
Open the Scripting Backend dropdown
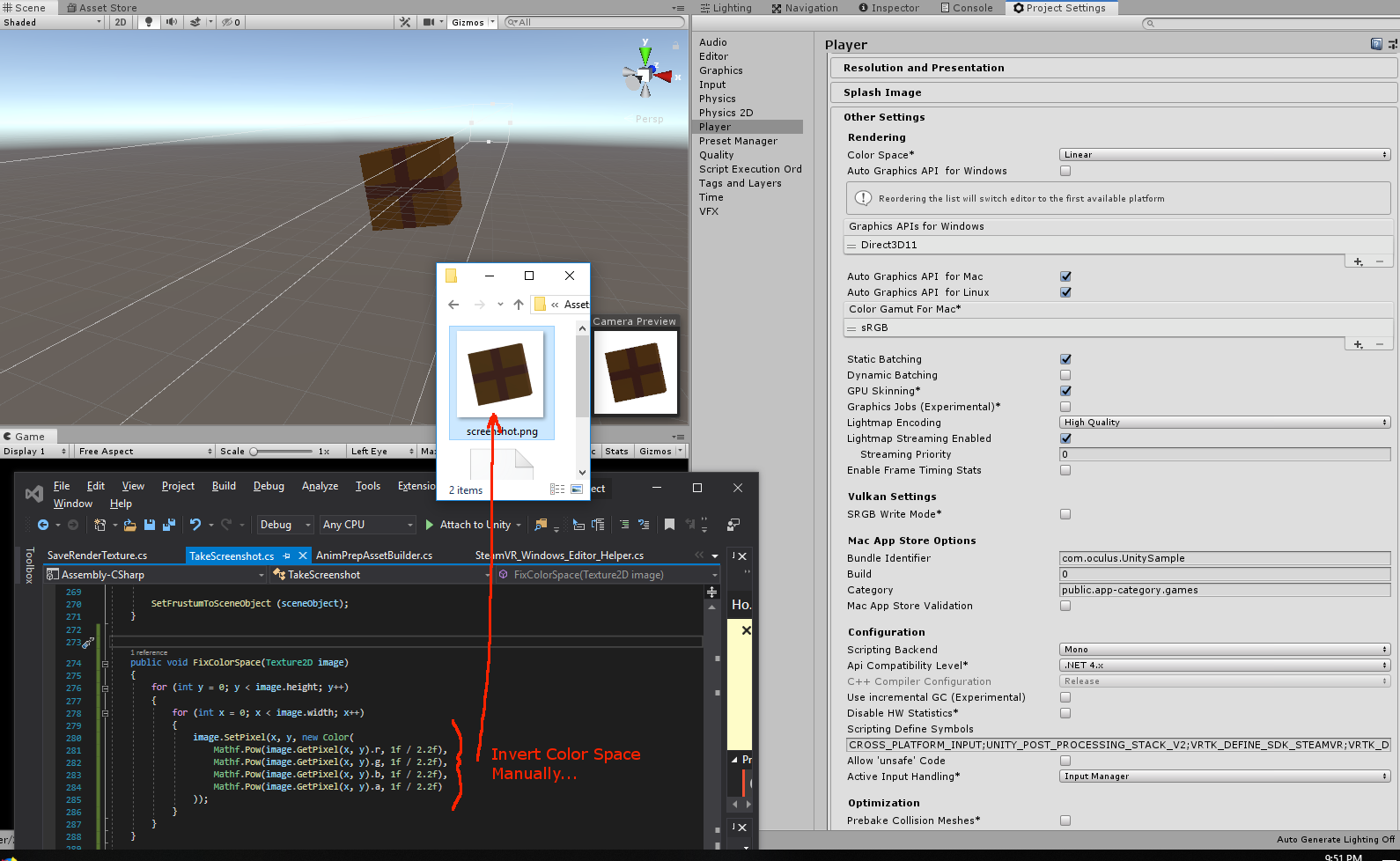click(1225, 650)
